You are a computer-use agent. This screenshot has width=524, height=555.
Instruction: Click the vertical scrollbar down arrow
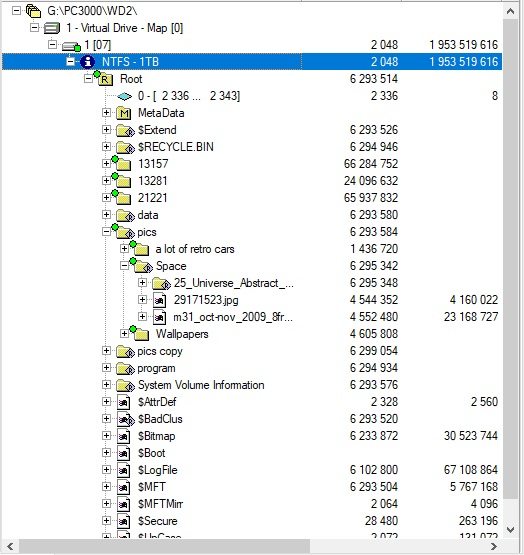pos(510,530)
